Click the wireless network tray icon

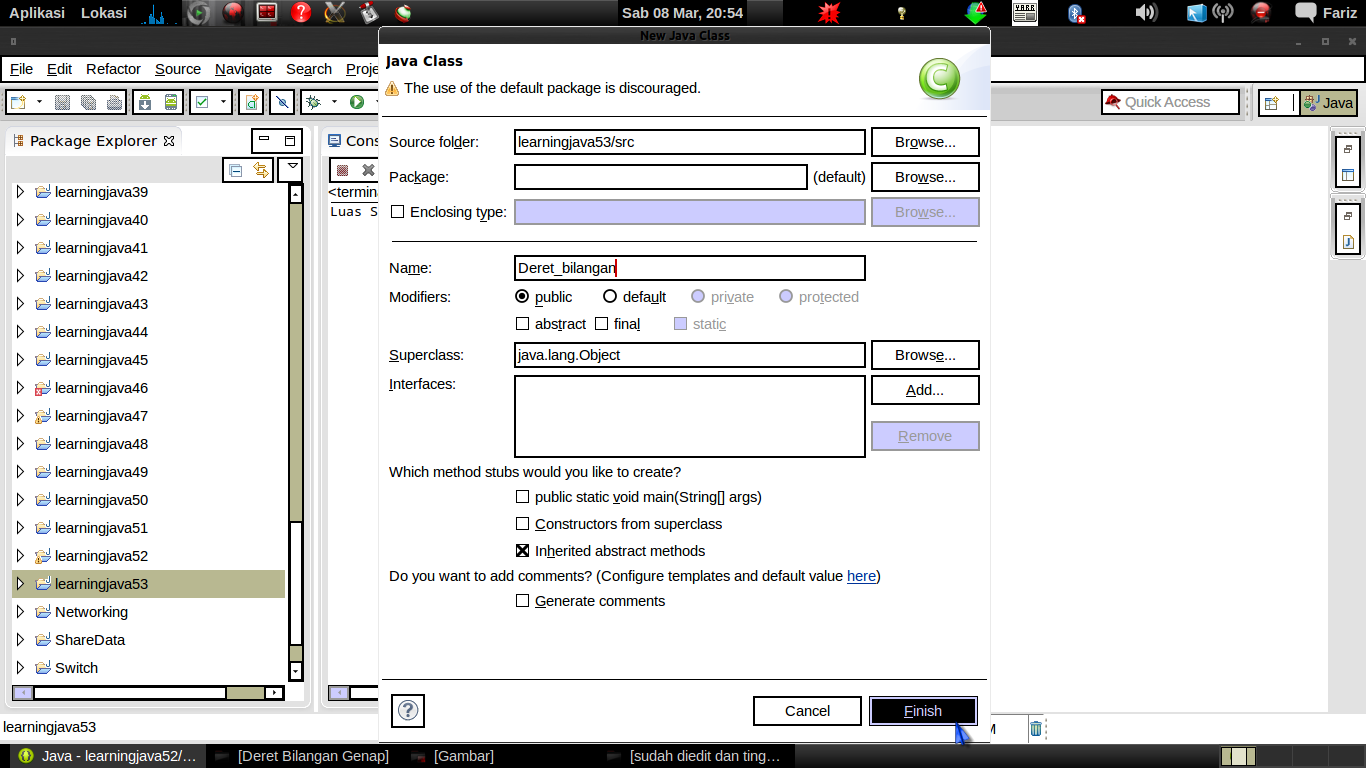1223,13
